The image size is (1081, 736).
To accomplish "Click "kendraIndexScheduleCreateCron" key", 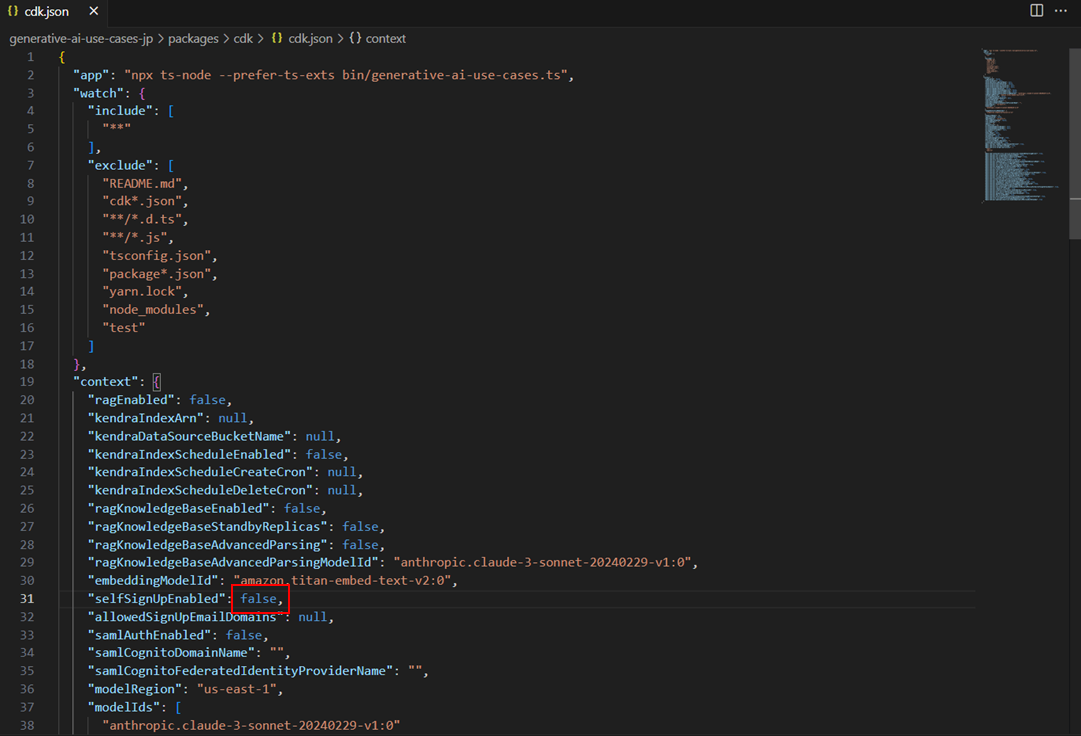I will [200, 472].
